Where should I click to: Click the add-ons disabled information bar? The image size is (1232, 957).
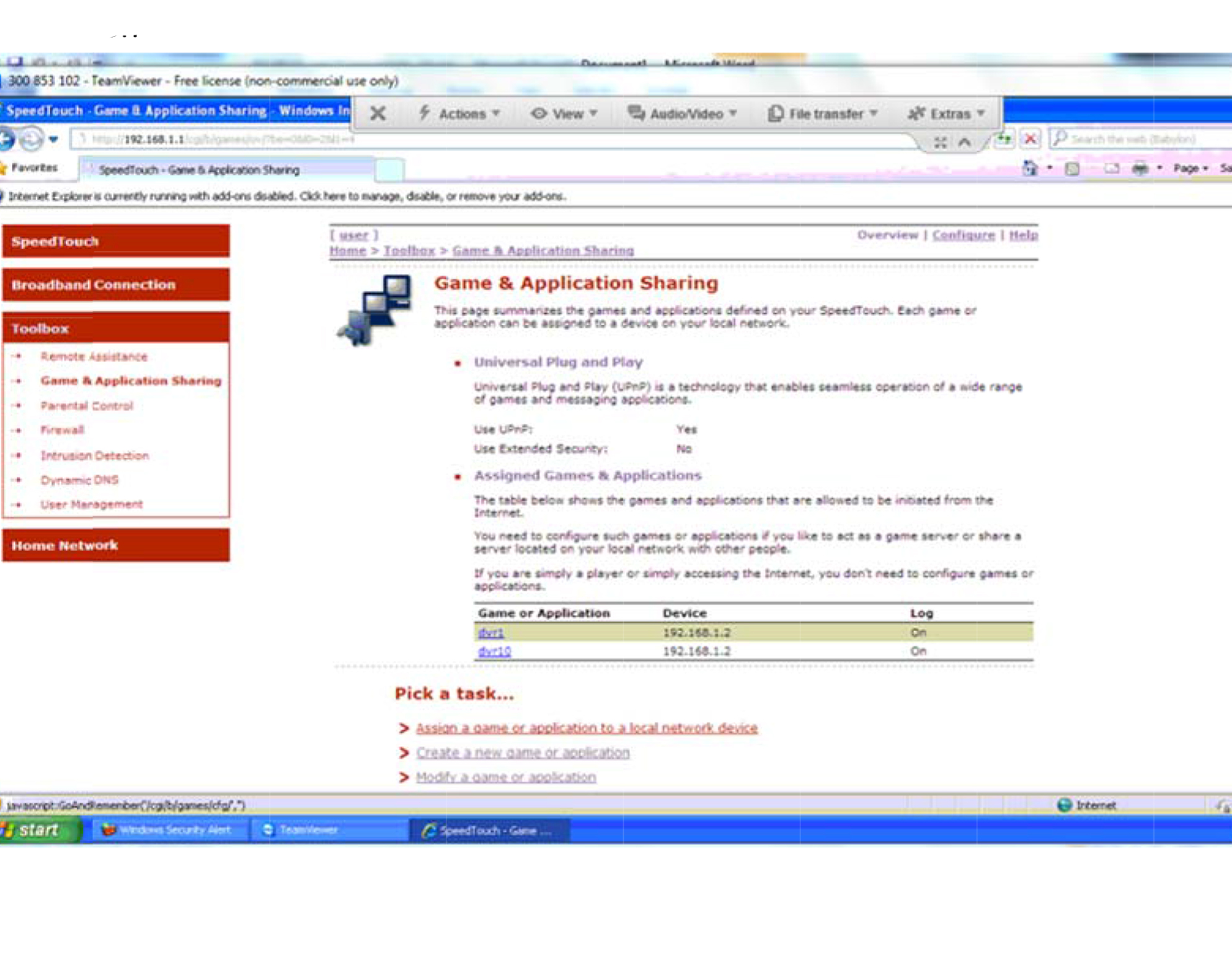point(616,196)
